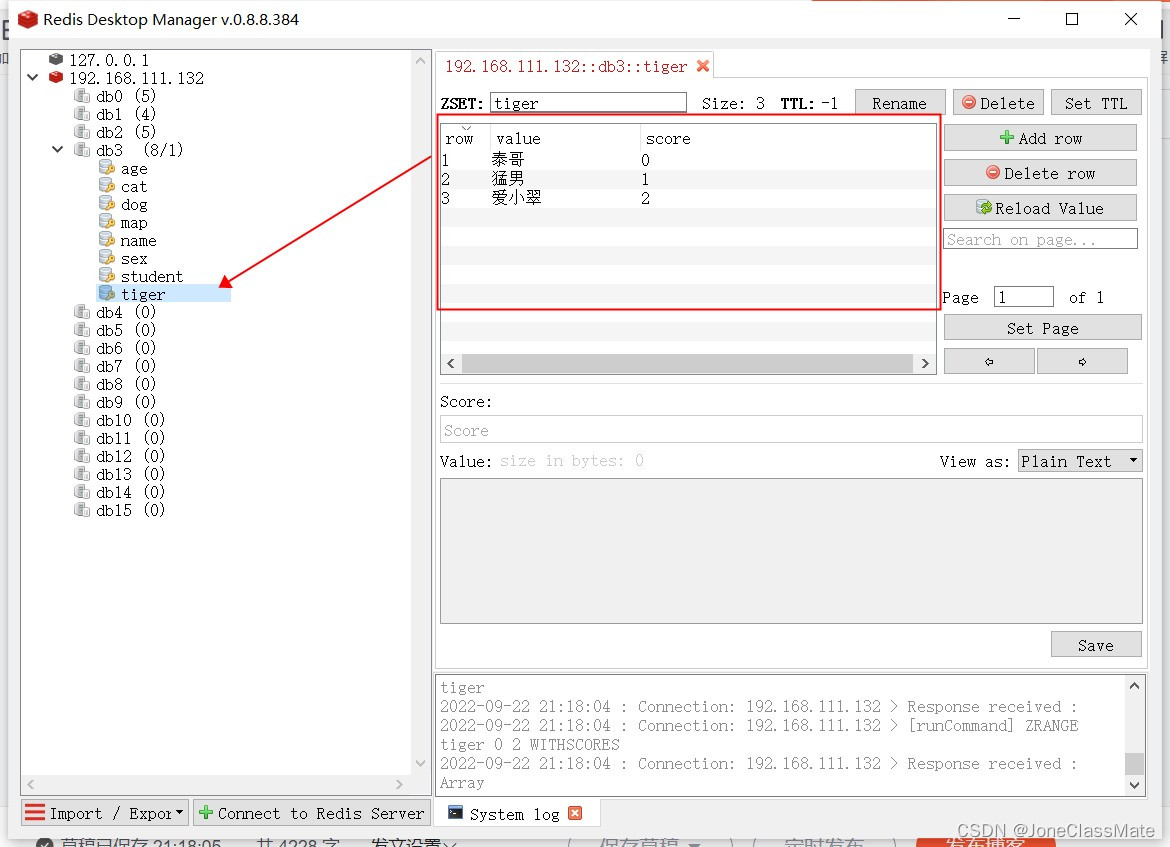Sort the table by the row column
This screenshot has width=1170, height=847.
click(464, 138)
